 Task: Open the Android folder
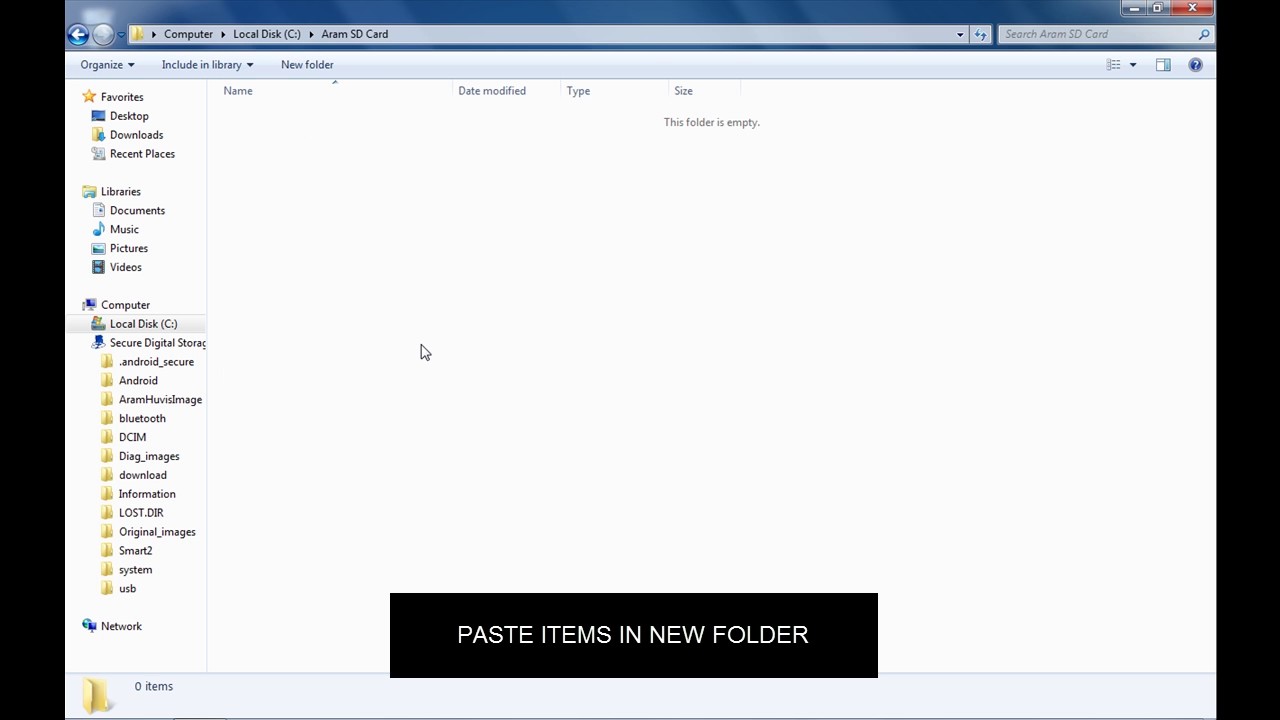pos(138,381)
